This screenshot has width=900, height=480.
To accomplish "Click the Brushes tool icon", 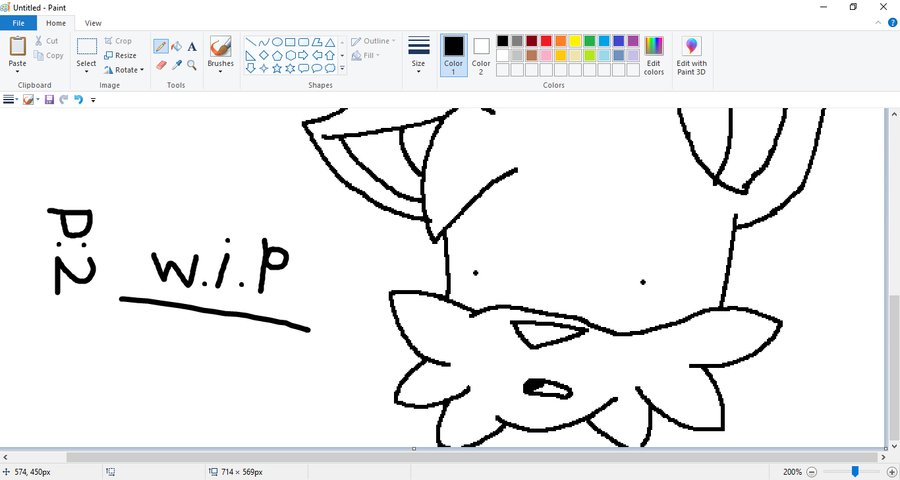I will click(220, 47).
